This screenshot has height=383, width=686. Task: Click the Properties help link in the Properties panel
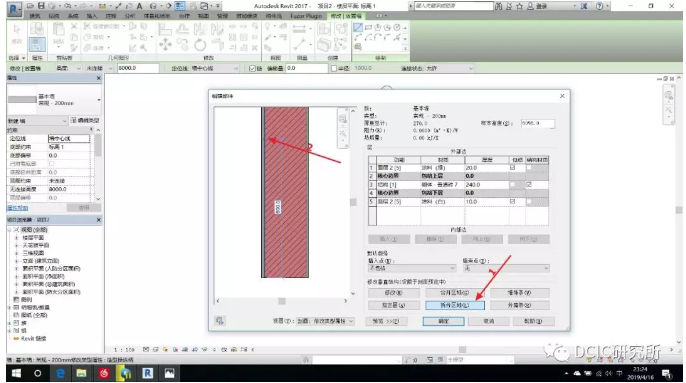(18, 207)
